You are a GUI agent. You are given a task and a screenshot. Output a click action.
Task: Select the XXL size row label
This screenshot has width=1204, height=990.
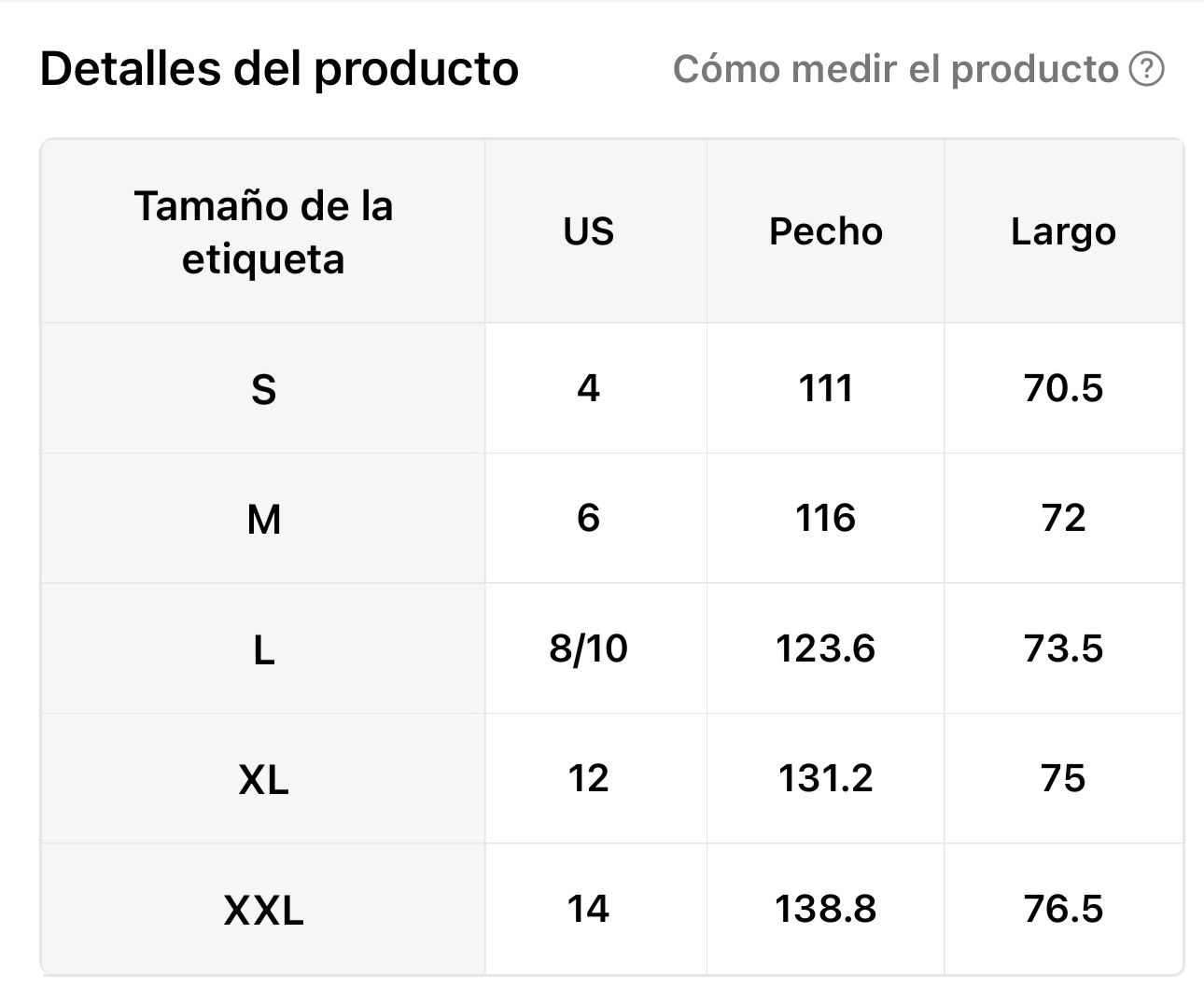pos(263,910)
